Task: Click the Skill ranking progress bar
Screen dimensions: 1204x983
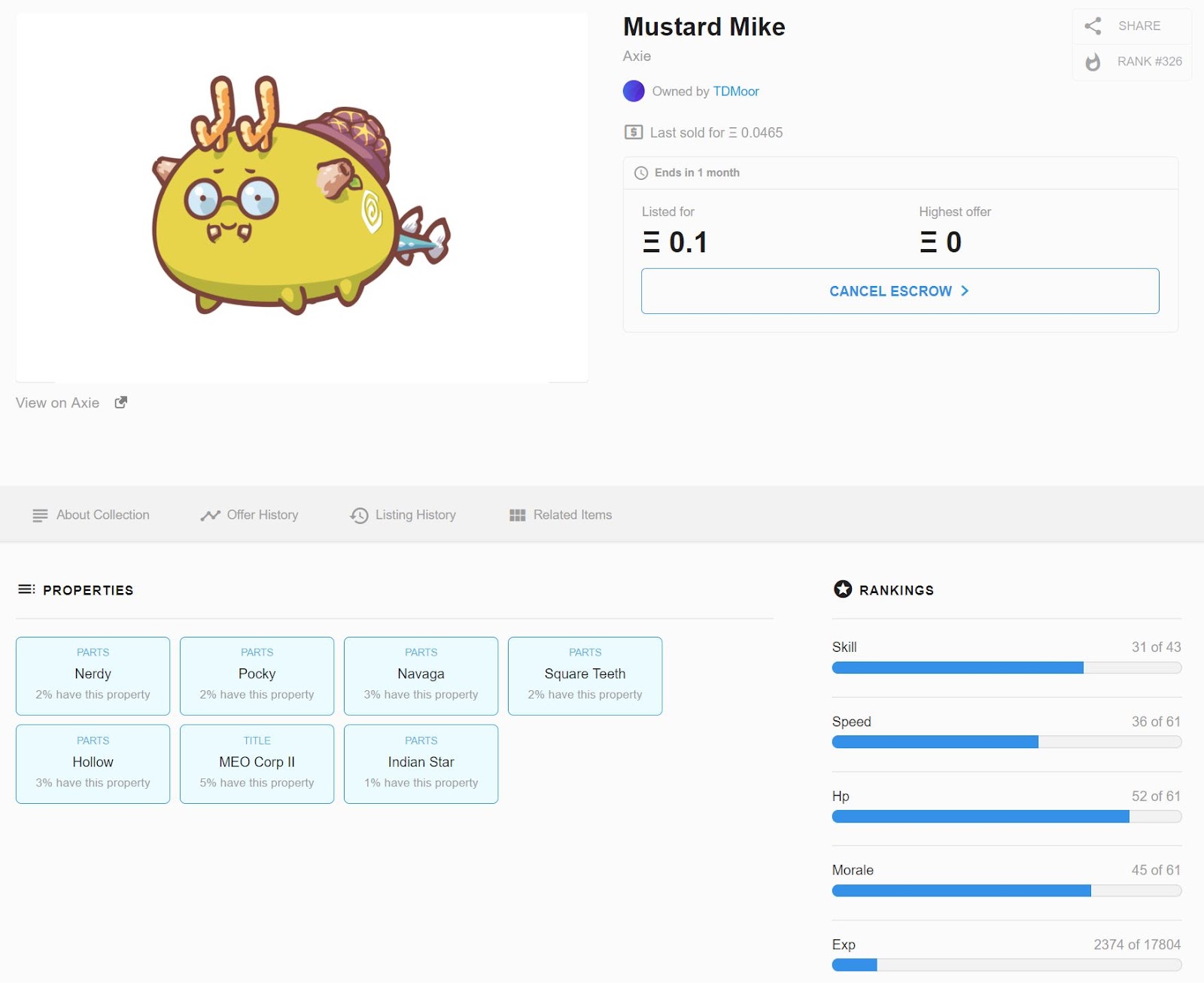Action: coord(1007,668)
